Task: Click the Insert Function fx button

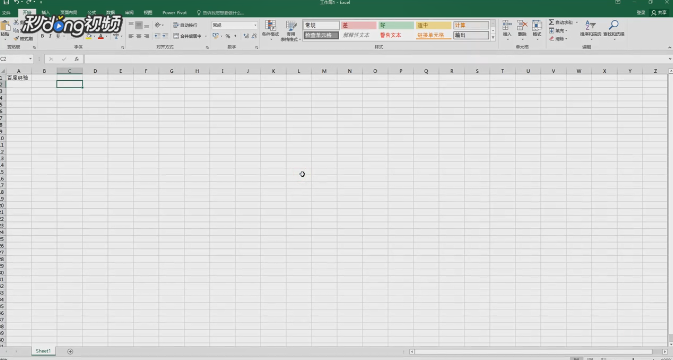Action: (x=76, y=59)
